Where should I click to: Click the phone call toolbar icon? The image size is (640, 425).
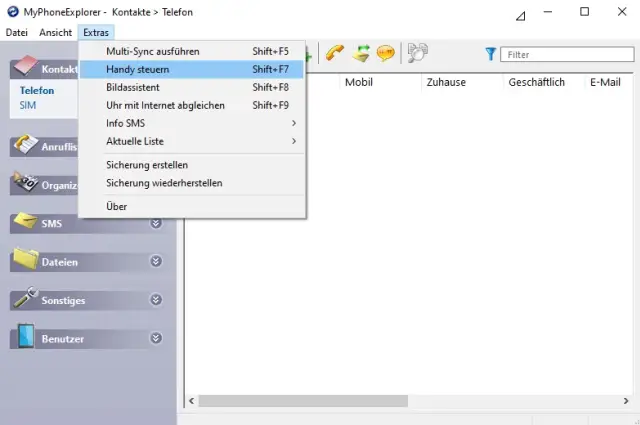(335, 53)
